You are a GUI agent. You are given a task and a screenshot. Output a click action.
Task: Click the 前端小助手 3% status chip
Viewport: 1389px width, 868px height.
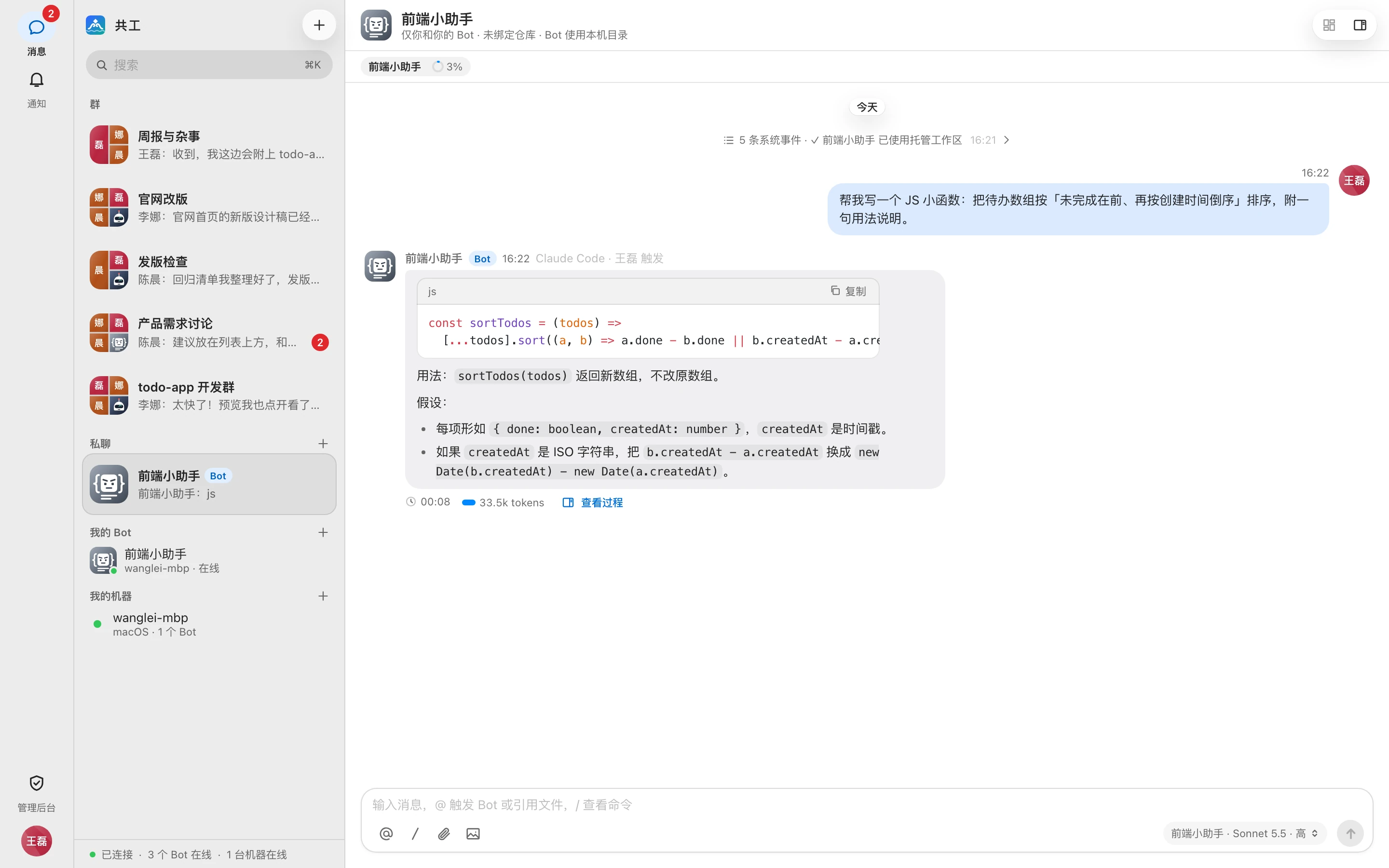(x=416, y=67)
